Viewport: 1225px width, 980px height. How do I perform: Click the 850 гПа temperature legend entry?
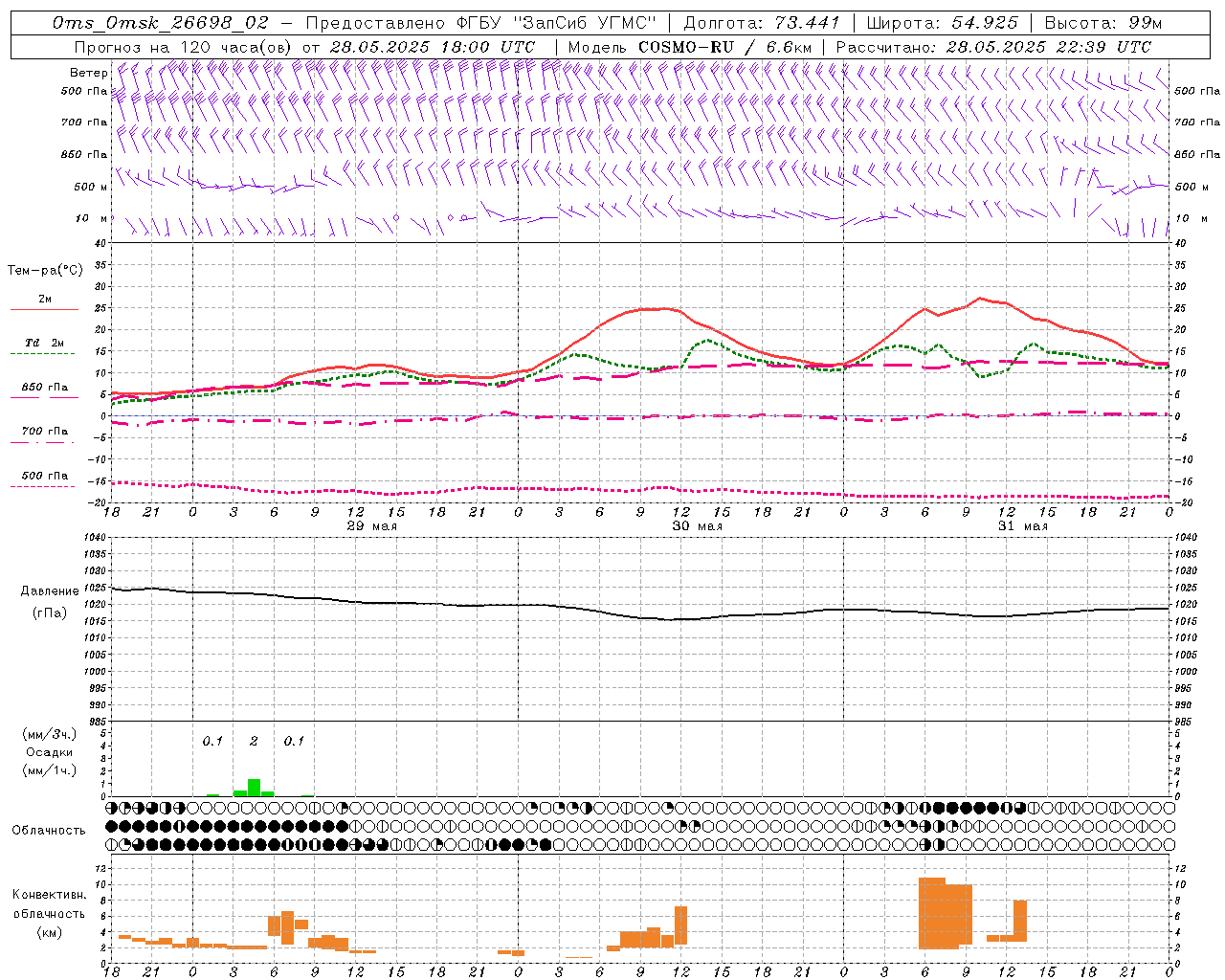click(45, 388)
